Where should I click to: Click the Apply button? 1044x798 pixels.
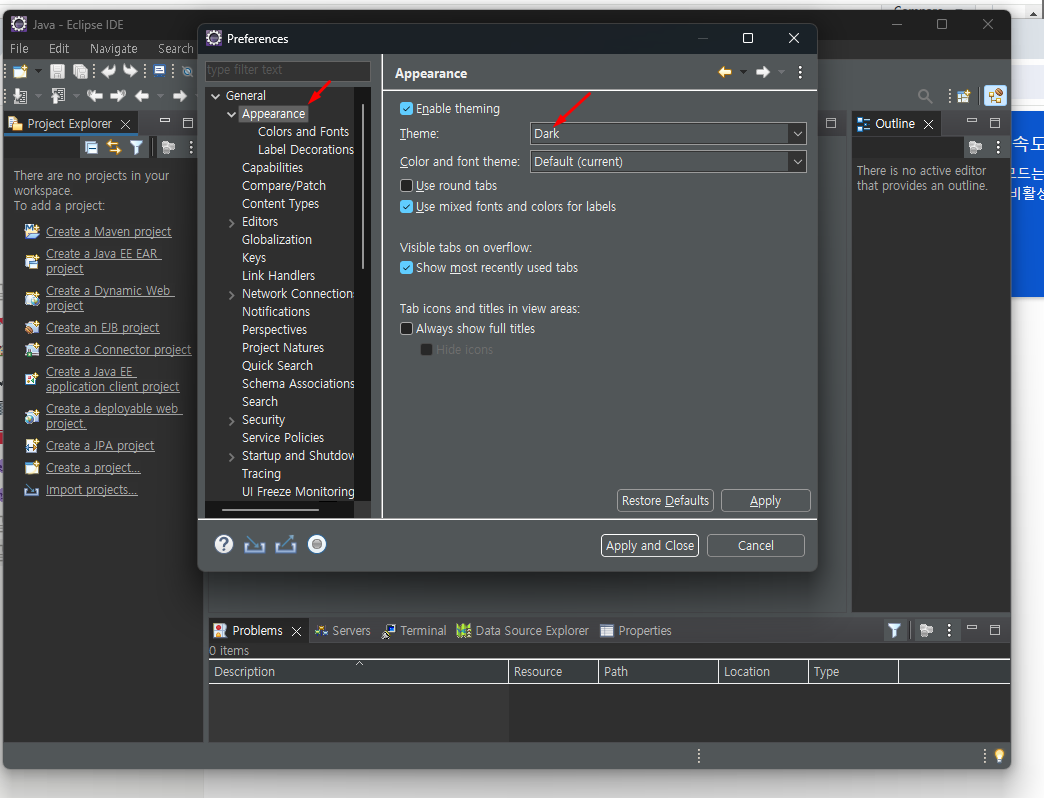(x=766, y=500)
